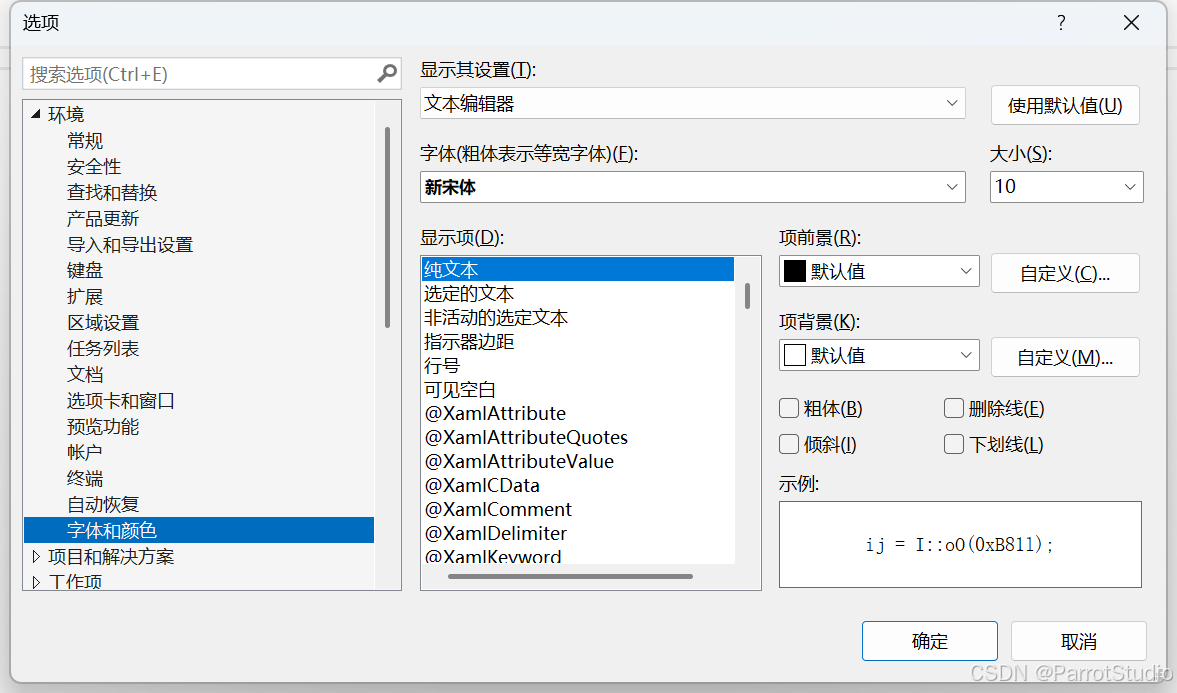Viewport: 1177px width, 693px height.
Task: Select 纯文本 display item
Action: pos(577,269)
